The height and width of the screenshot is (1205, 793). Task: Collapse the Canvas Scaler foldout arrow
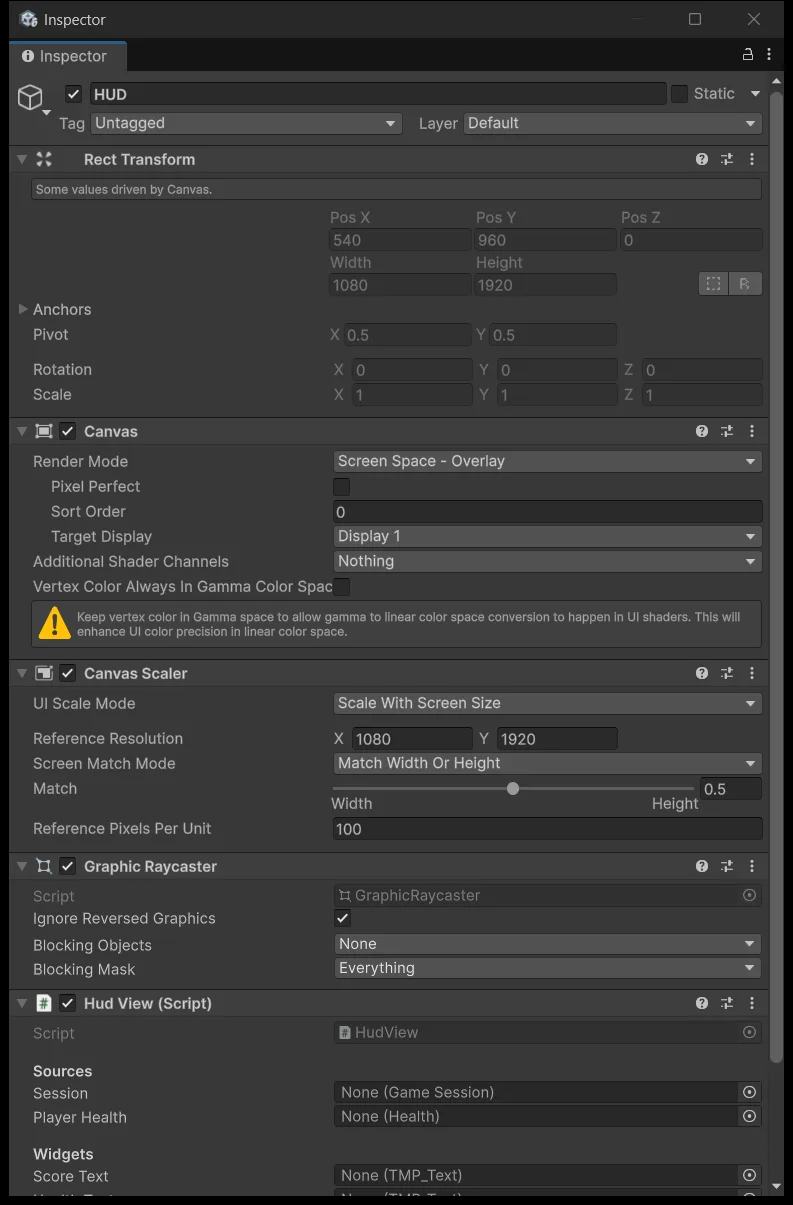[22, 673]
